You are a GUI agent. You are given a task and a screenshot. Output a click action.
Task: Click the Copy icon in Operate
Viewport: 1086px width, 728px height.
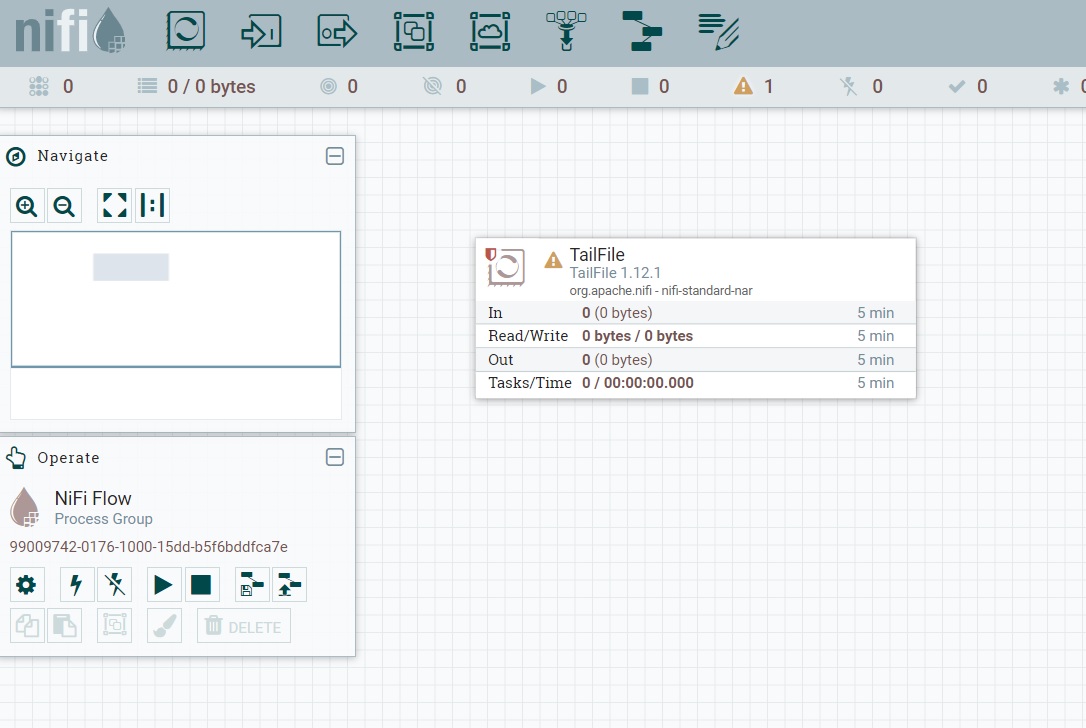tap(27, 626)
